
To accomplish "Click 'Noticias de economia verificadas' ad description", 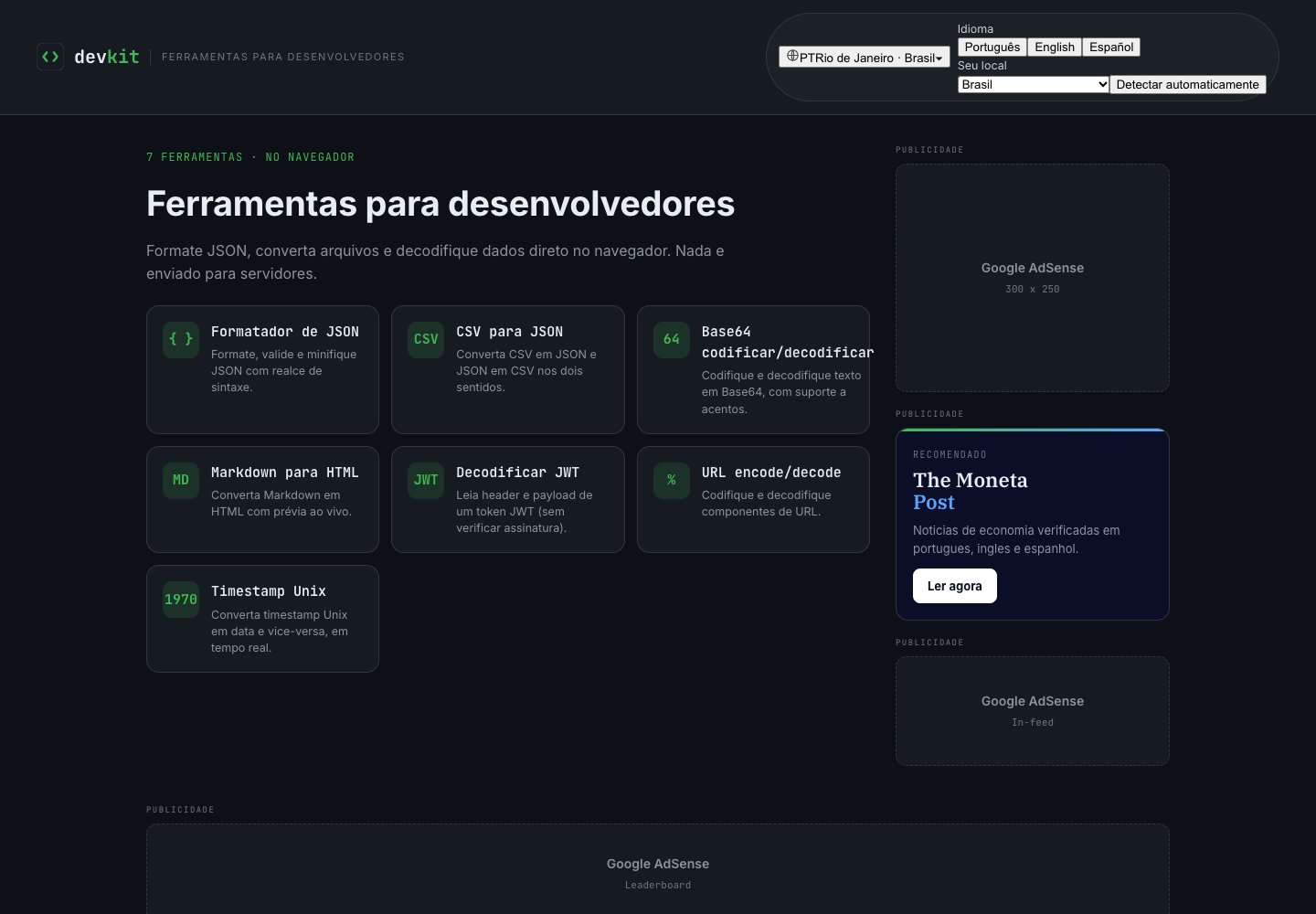I will pos(1016,539).
